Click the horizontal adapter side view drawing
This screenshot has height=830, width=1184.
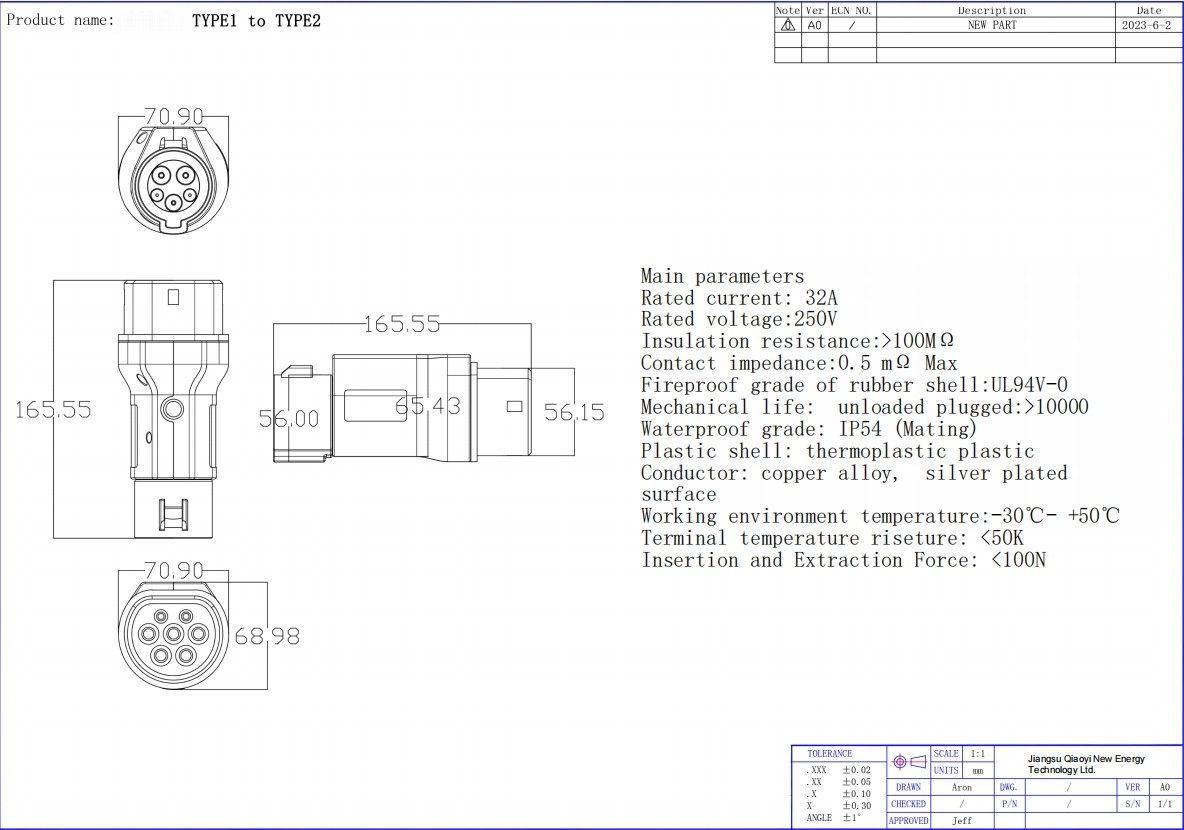pyautogui.click(x=400, y=410)
